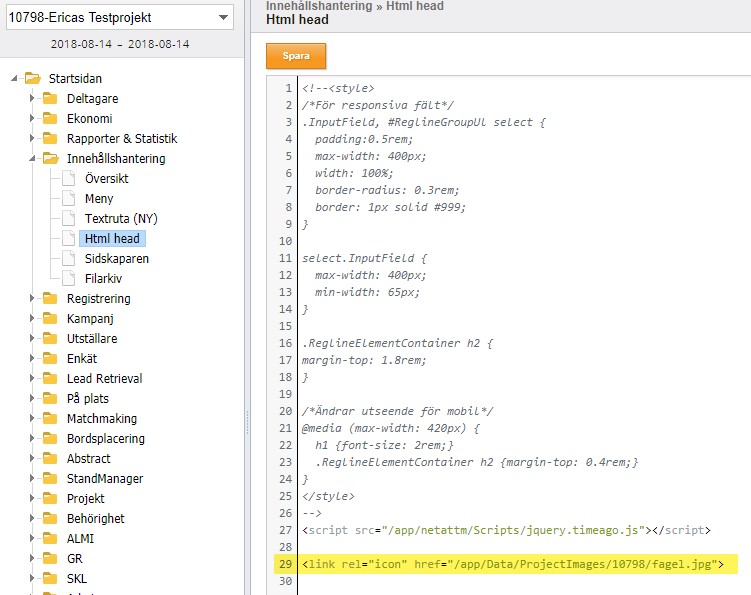751x595 pixels.
Task: Click the Startsidan folder icon
Action: pyautogui.click(x=33, y=78)
